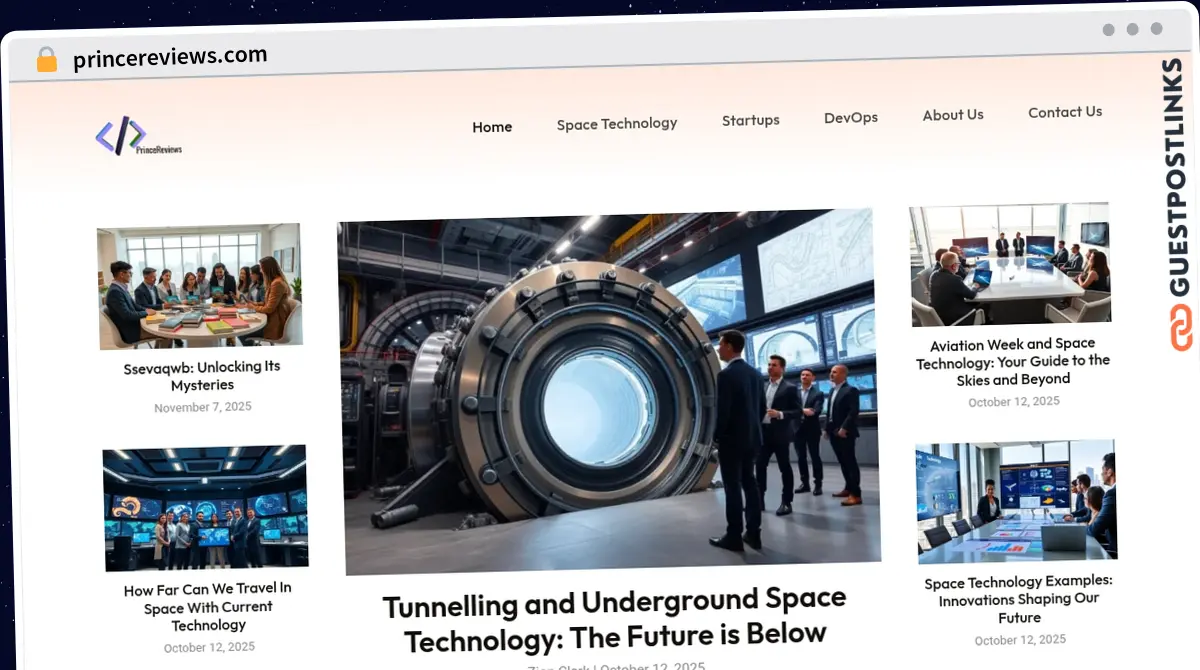Open How Far Can We Travel article
1200x670 pixels.
click(x=208, y=607)
